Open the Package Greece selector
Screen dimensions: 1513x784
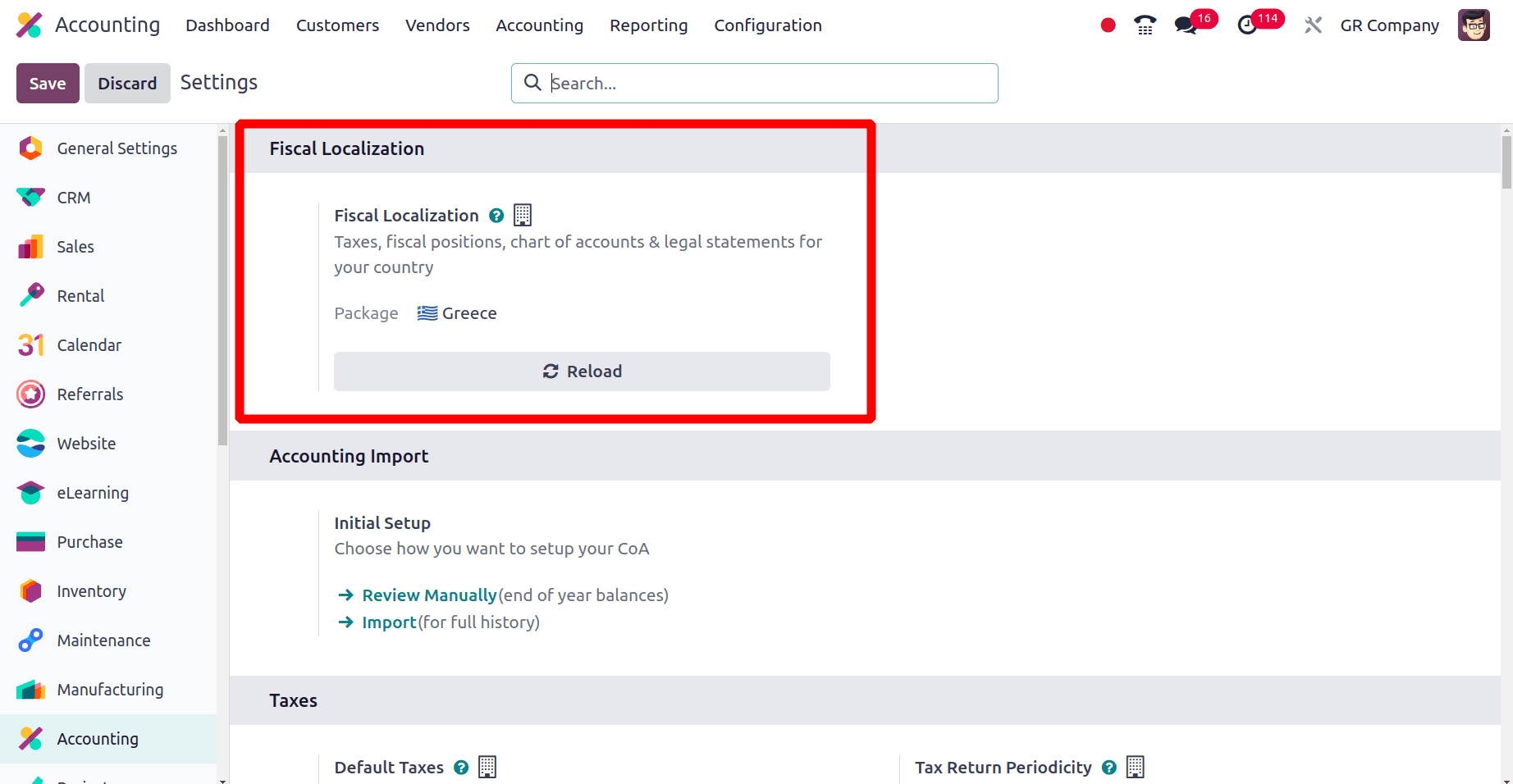457,313
